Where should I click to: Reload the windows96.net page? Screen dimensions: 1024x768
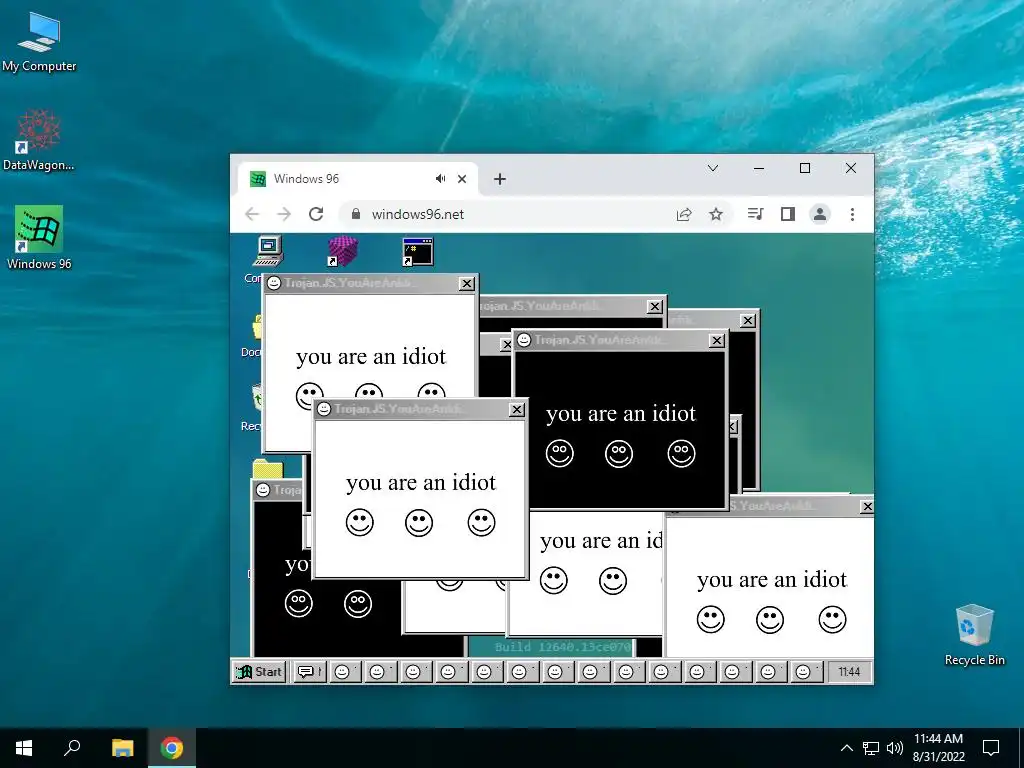(316, 214)
